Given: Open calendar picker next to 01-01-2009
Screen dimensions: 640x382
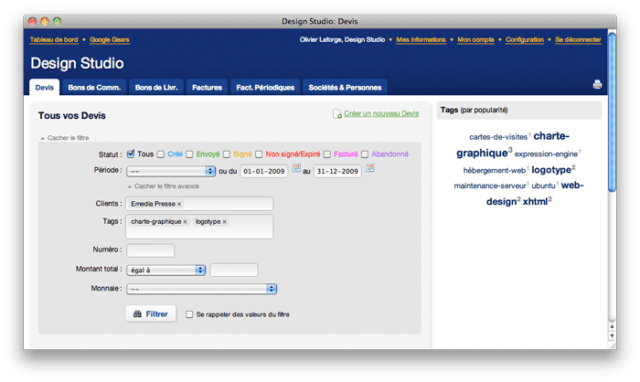Looking at the screenshot, I should point(297,168).
